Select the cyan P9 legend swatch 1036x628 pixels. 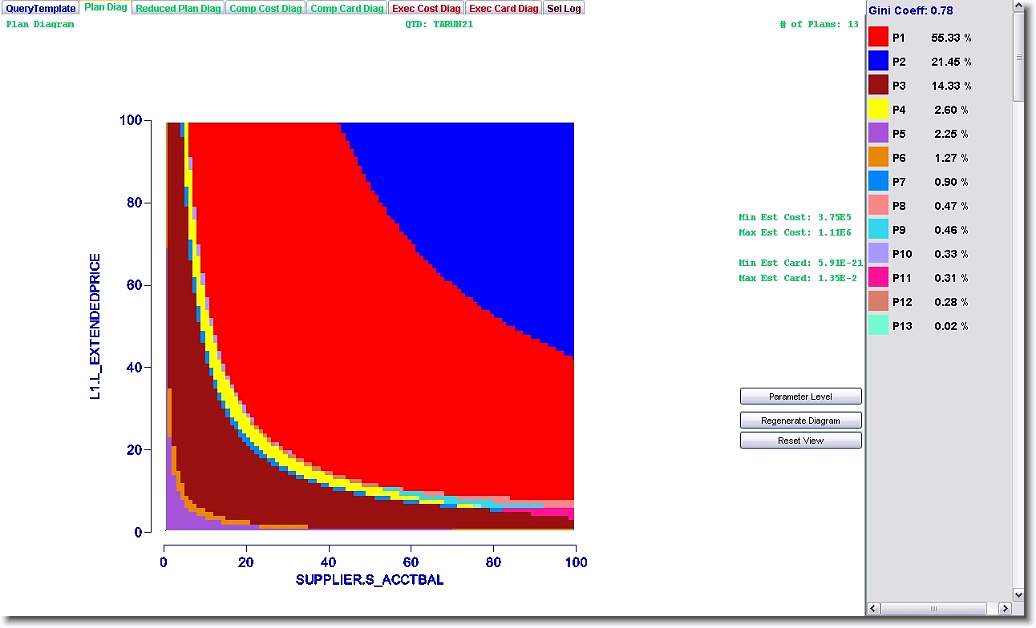(878, 230)
